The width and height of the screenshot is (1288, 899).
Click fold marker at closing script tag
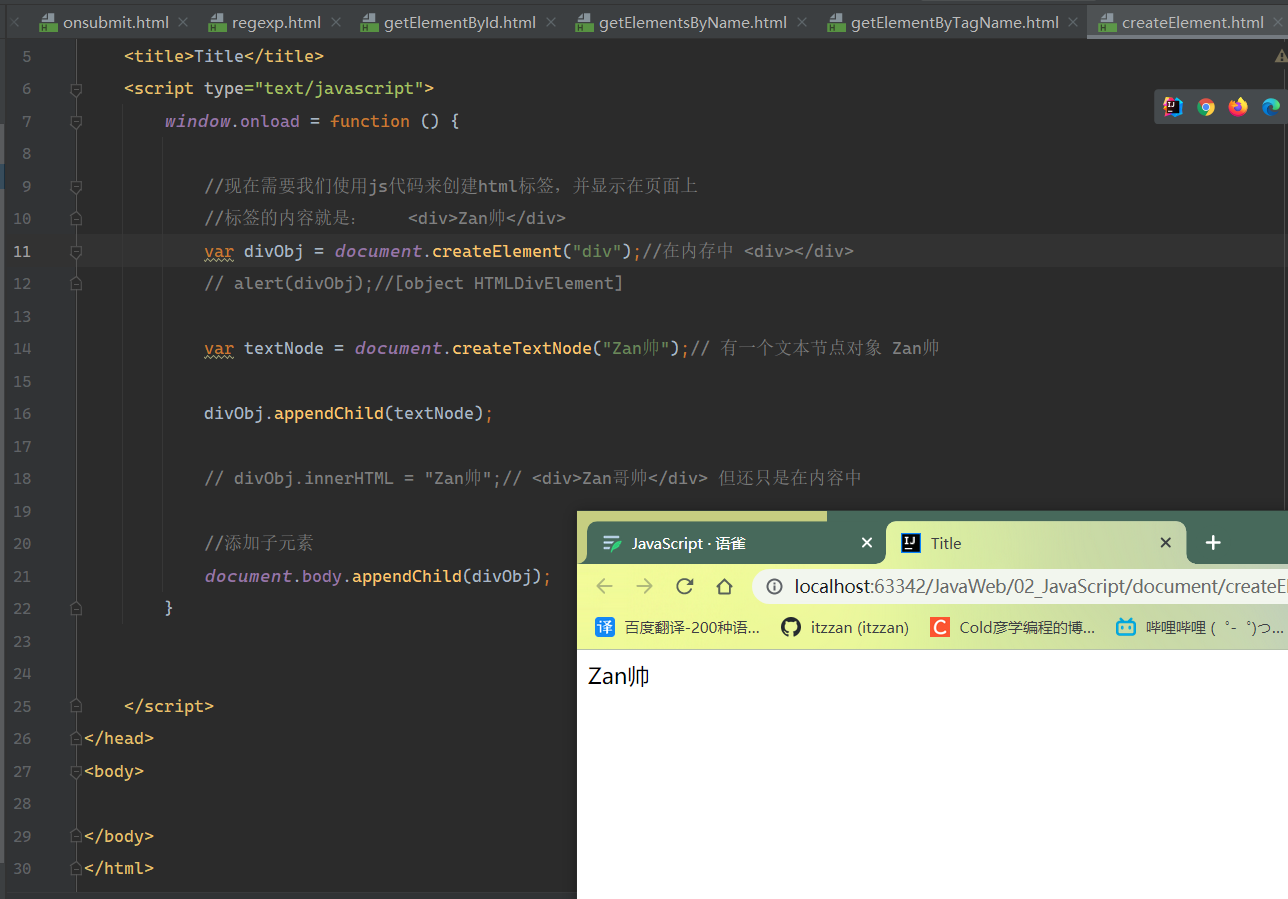[76, 706]
